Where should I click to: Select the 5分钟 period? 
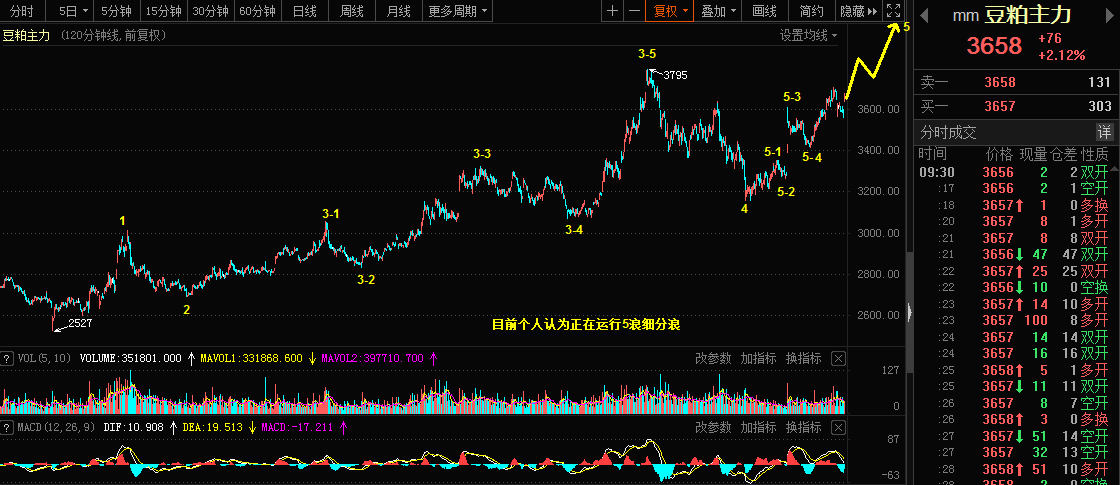tap(116, 11)
